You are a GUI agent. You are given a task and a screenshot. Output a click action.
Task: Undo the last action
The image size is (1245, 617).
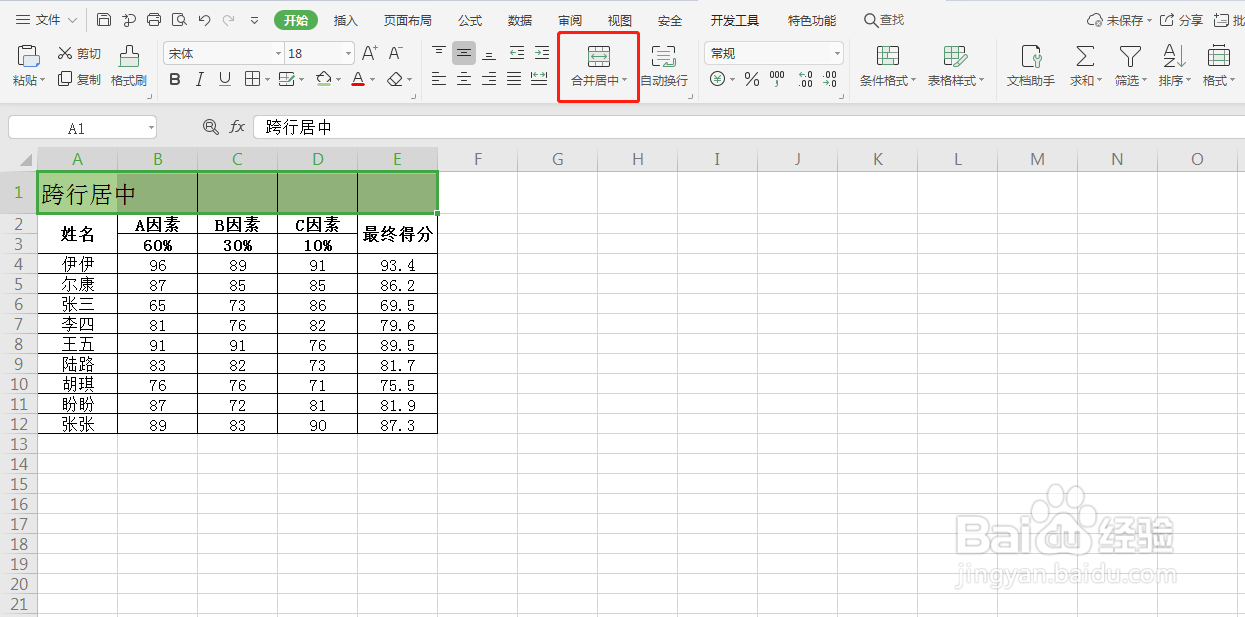tap(204, 20)
